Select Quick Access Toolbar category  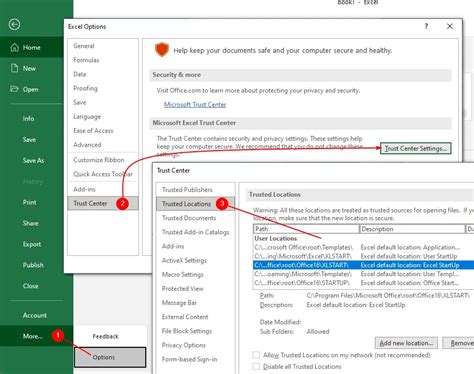(103, 174)
